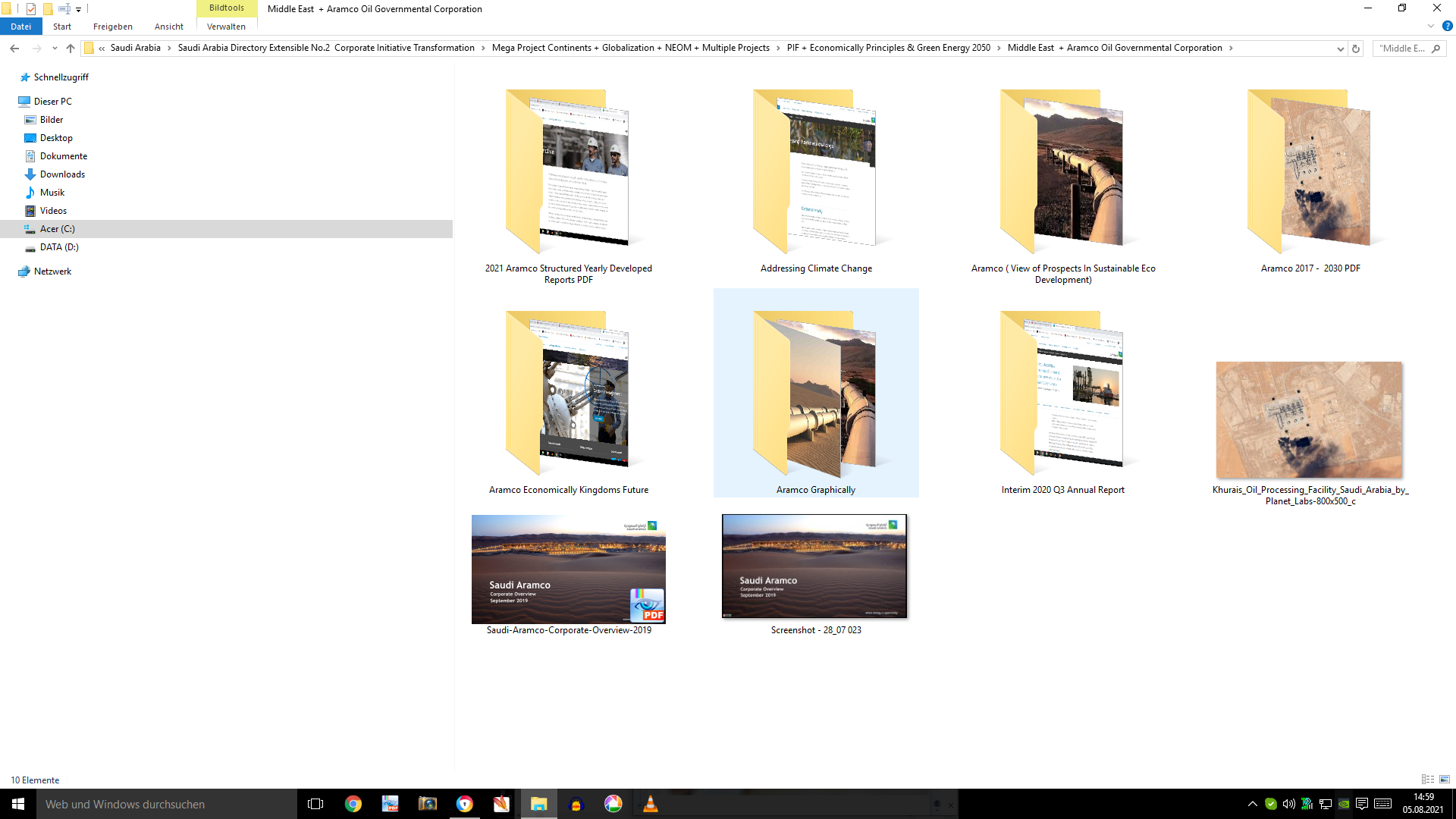Image resolution: width=1456 pixels, height=819 pixels.
Task: Open the Datei menu
Action: pyautogui.click(x=20, y=27)
